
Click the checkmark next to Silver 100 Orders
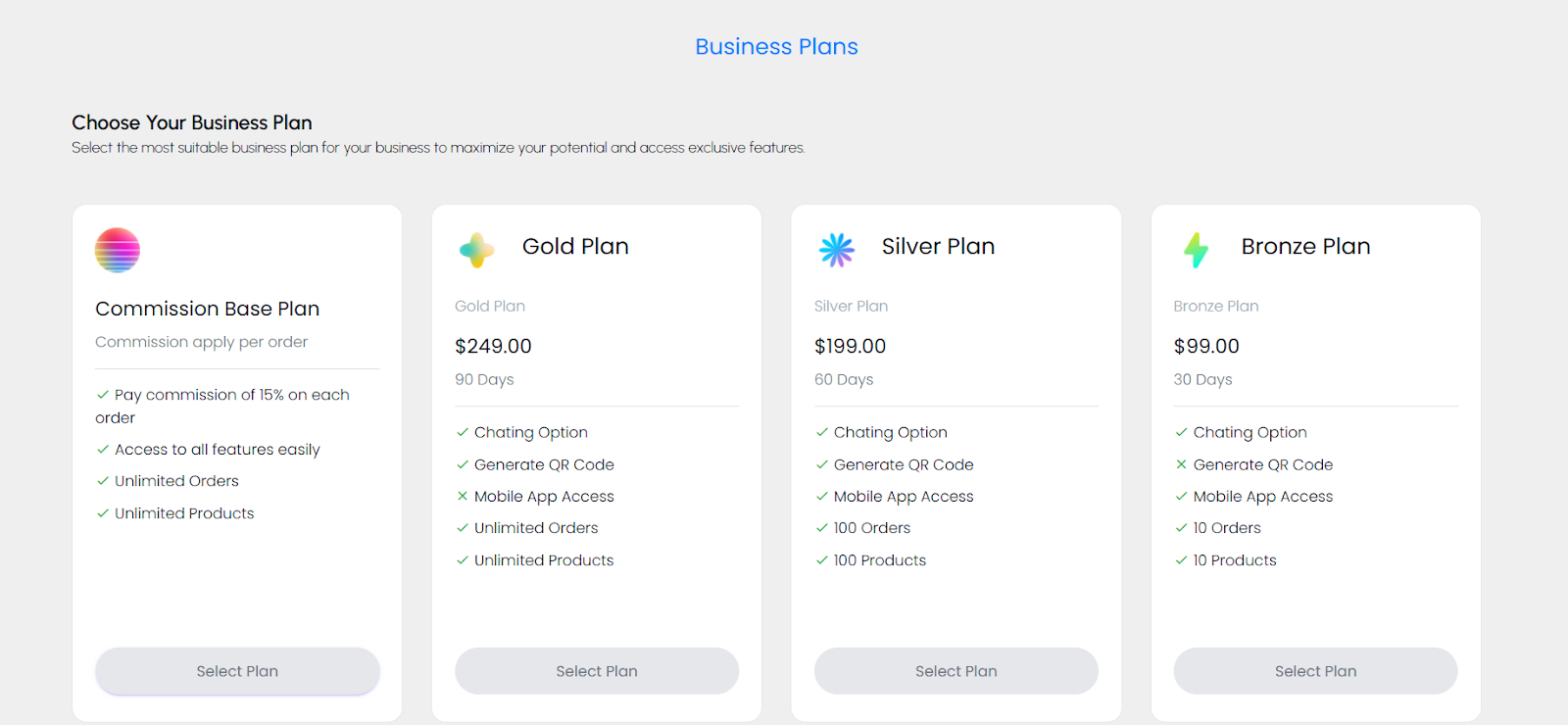tap(822, 528)
